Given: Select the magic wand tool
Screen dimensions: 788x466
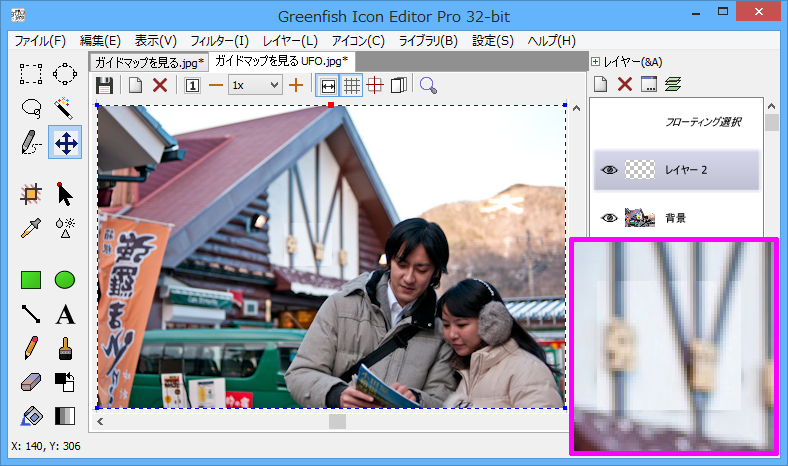Looking at the screenshot, I should tap(65, 108).
